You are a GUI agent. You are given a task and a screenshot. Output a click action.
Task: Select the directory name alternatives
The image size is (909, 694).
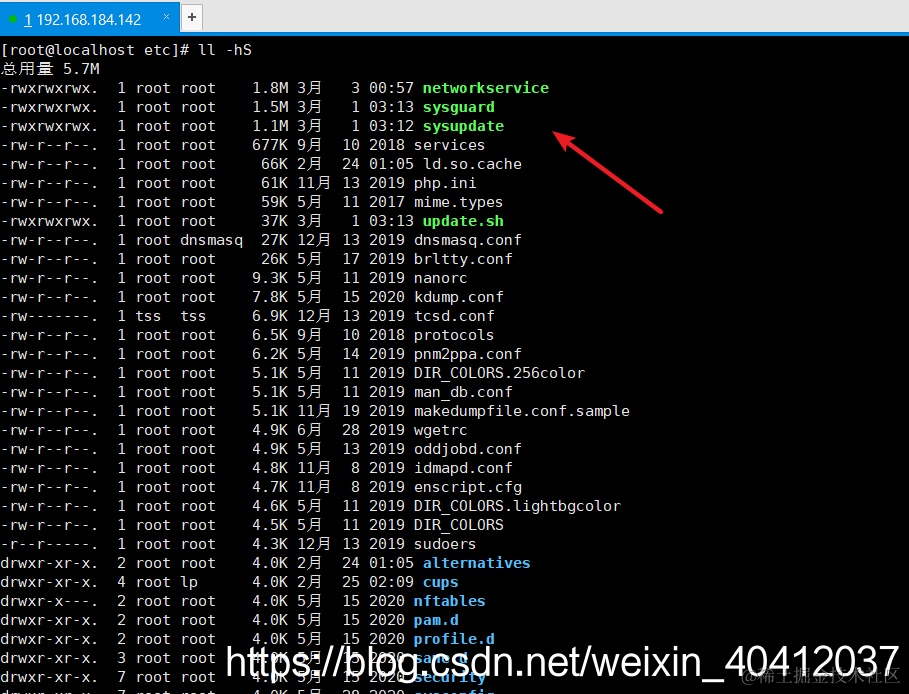[x=477, y=563]
